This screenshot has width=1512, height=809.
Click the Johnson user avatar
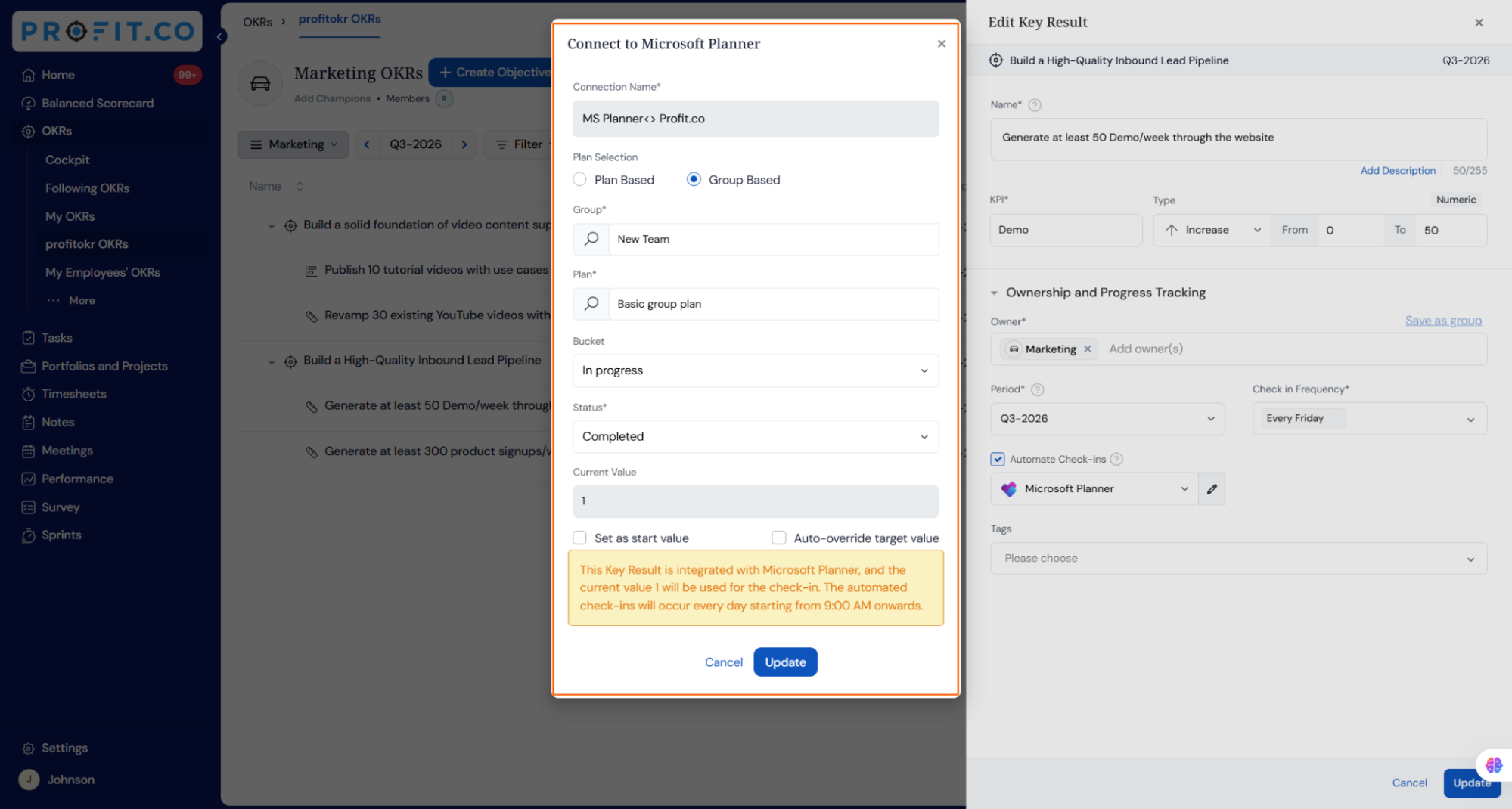(x=29, y=780)
